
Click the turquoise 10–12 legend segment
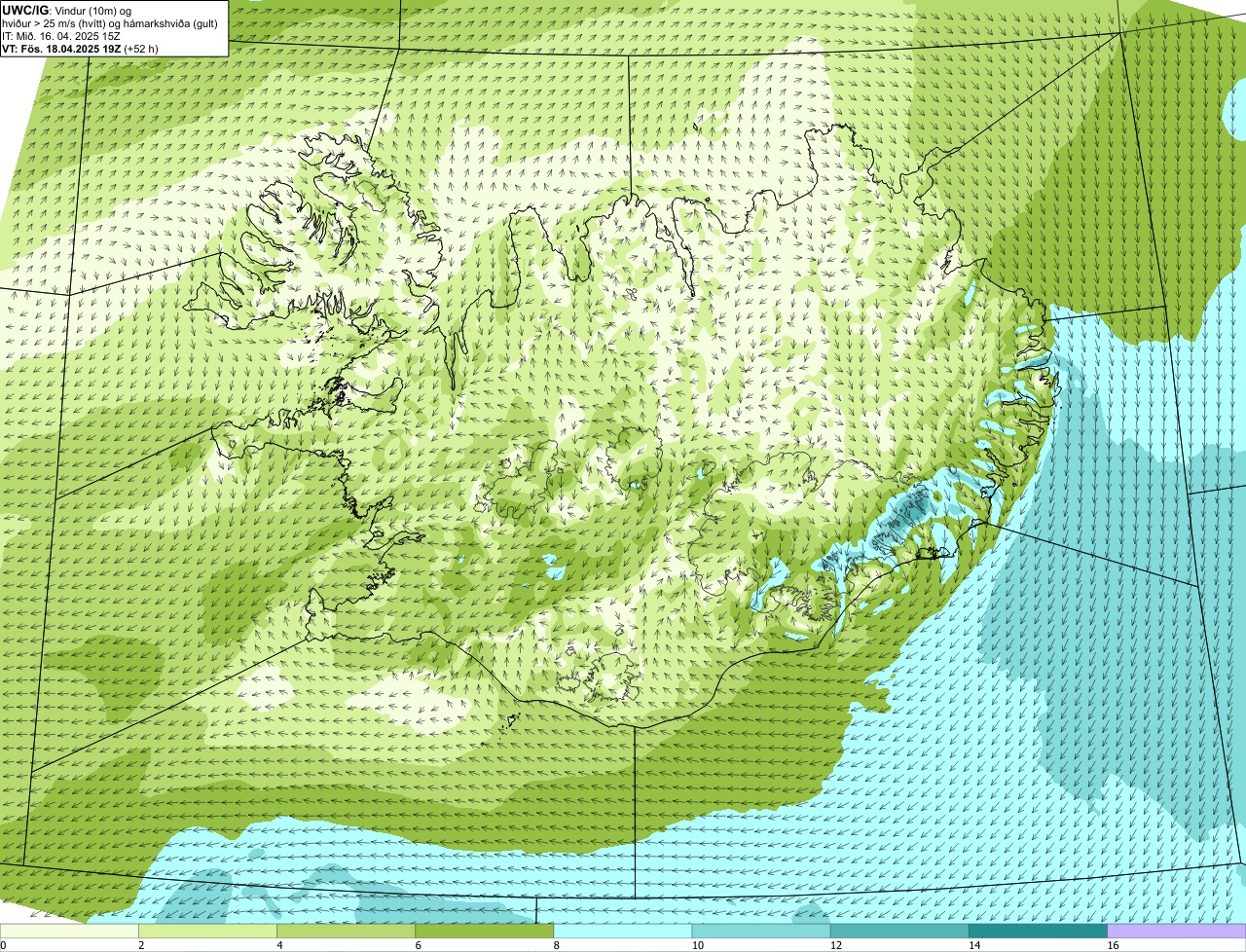pyautogui.click(x=761, y=931)
